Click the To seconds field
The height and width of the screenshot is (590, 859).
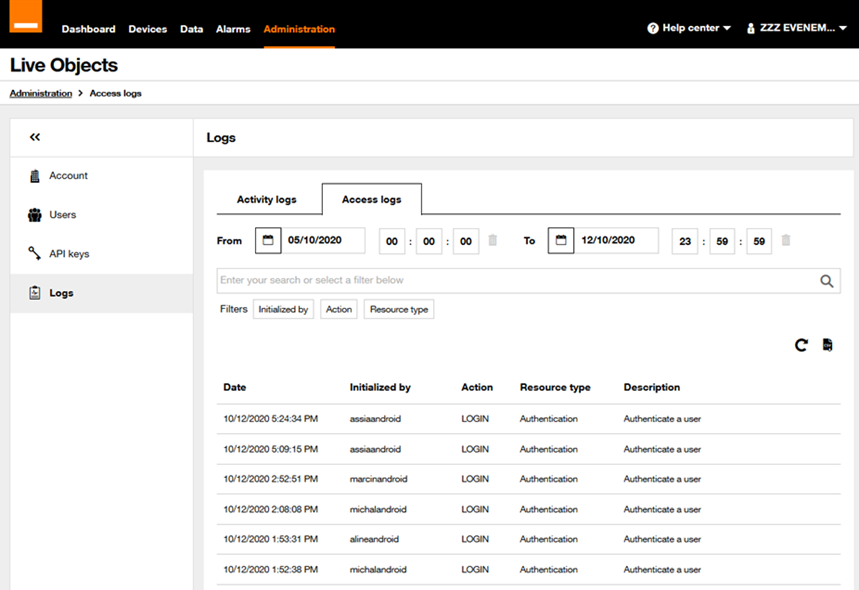click(x=759, y=241)
